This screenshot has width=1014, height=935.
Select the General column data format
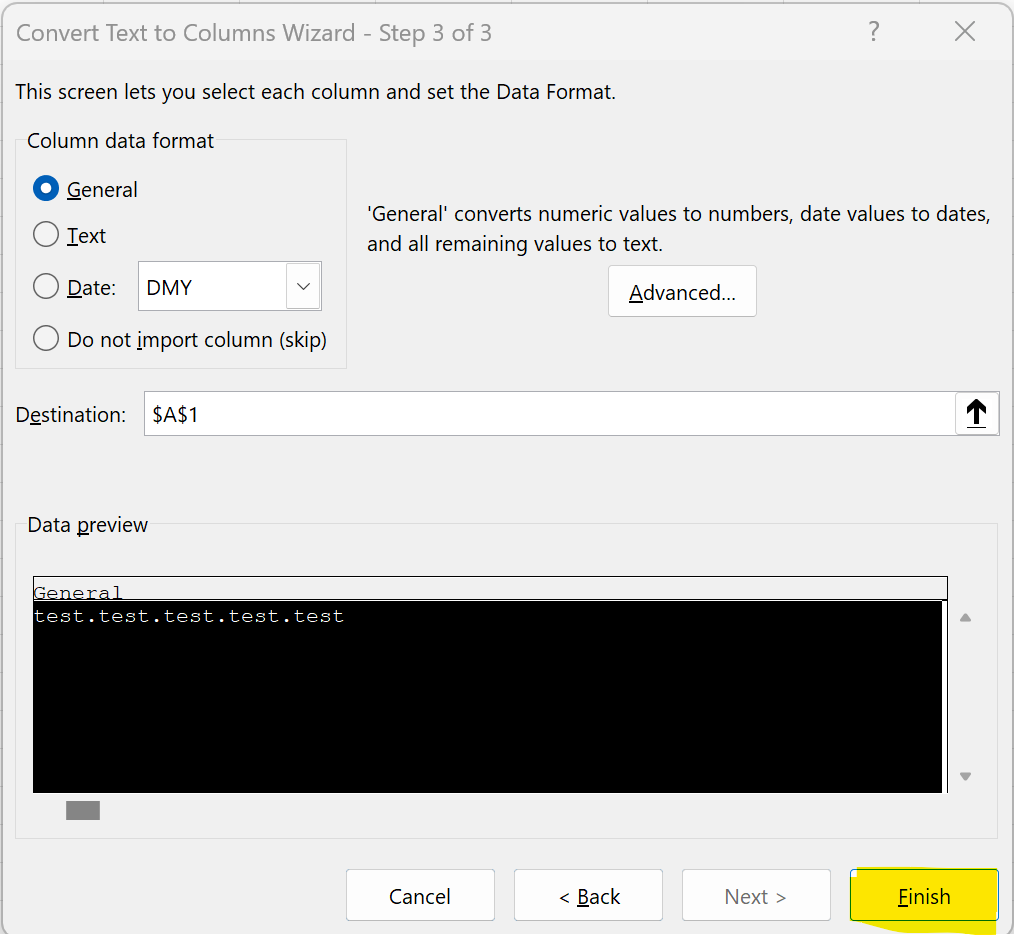coord(46,189)
